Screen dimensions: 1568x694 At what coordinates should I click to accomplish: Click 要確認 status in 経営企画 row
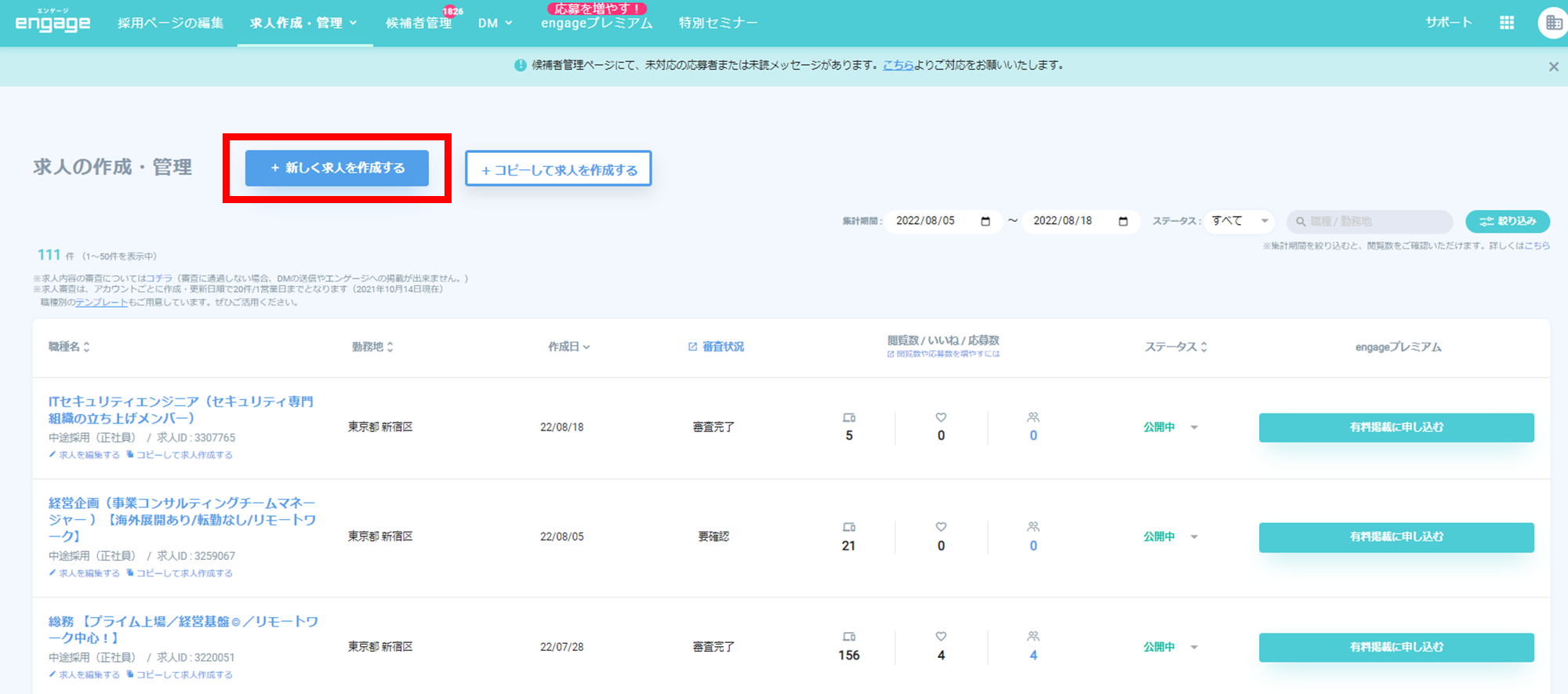[713, 536]
